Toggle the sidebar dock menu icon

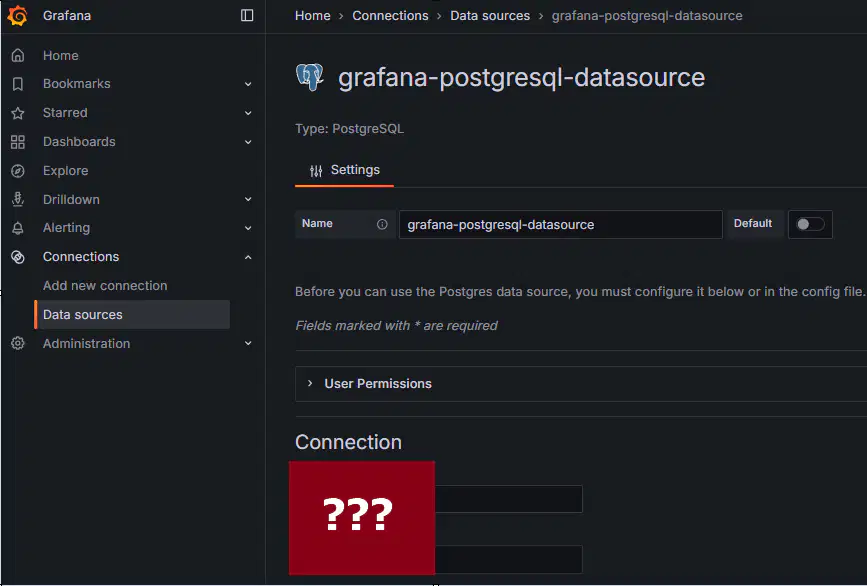point(247,15)
